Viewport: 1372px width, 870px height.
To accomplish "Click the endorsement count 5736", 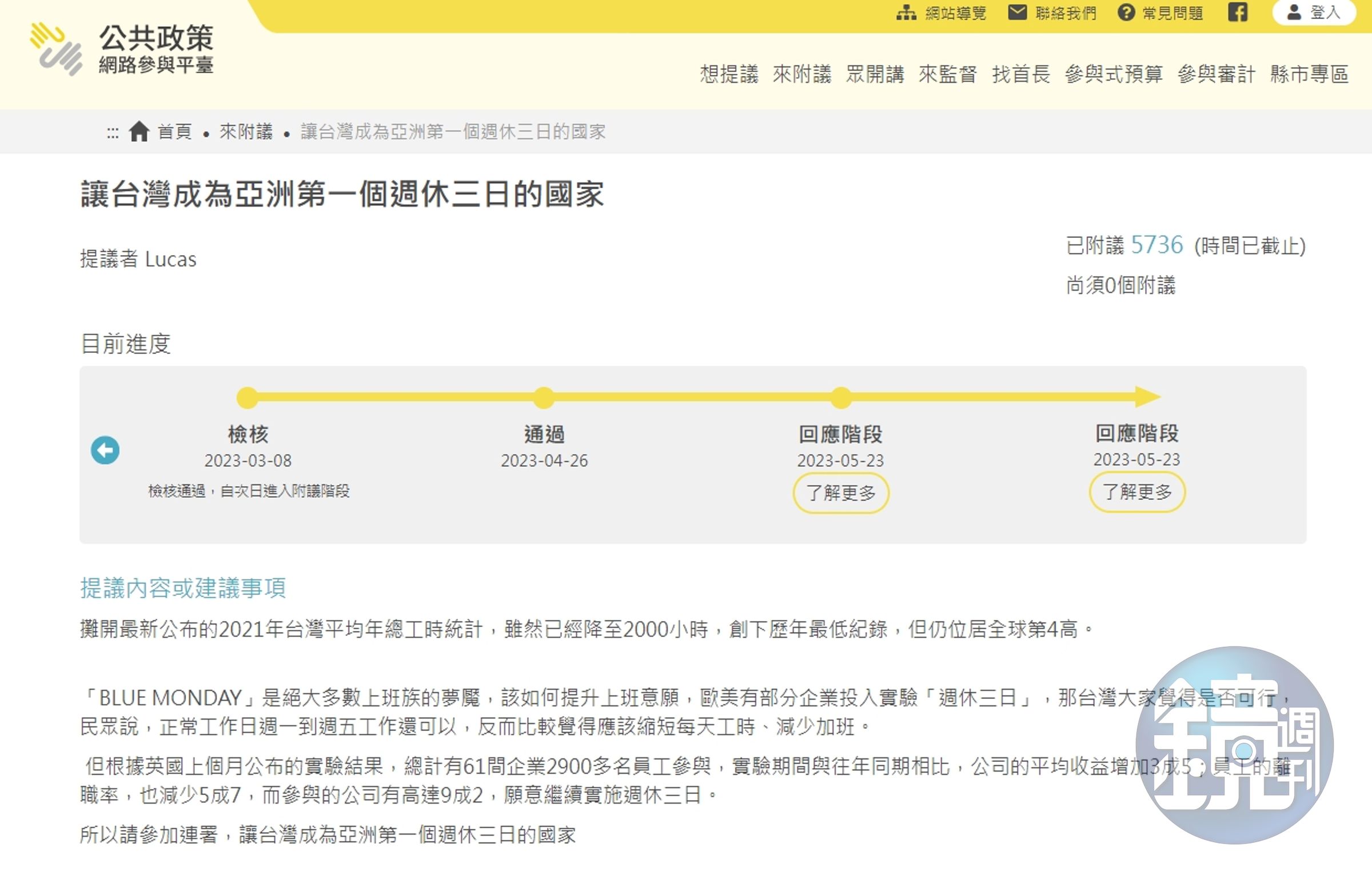I will pyautogui.click(x=1157, y=245).
